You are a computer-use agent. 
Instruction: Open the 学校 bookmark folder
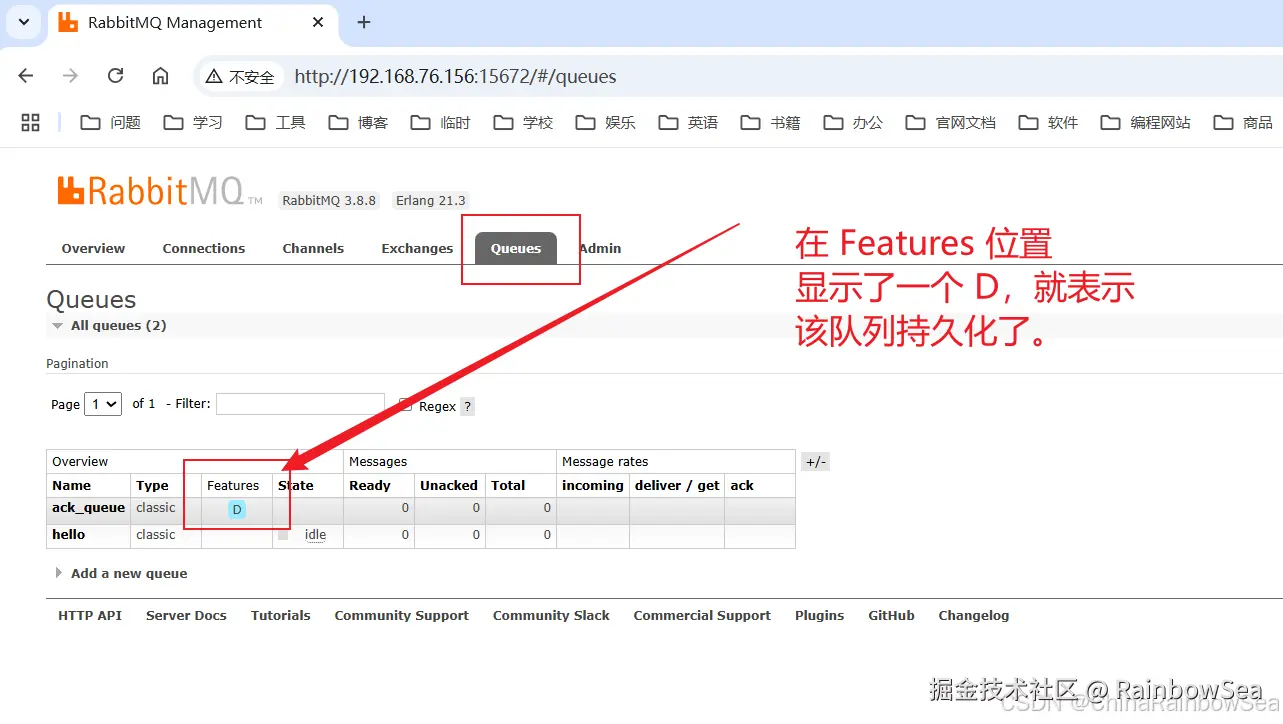523,122
